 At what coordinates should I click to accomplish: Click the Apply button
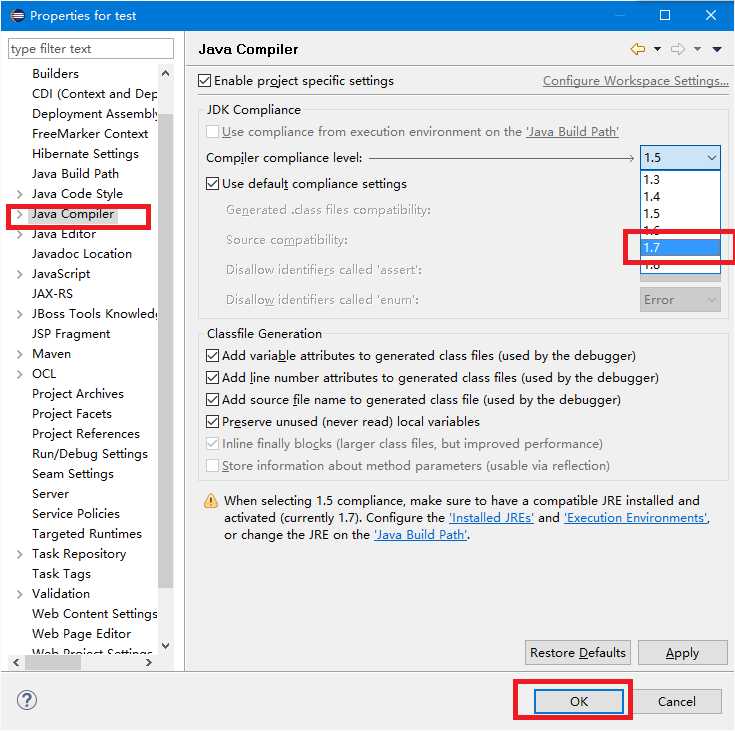682,653
